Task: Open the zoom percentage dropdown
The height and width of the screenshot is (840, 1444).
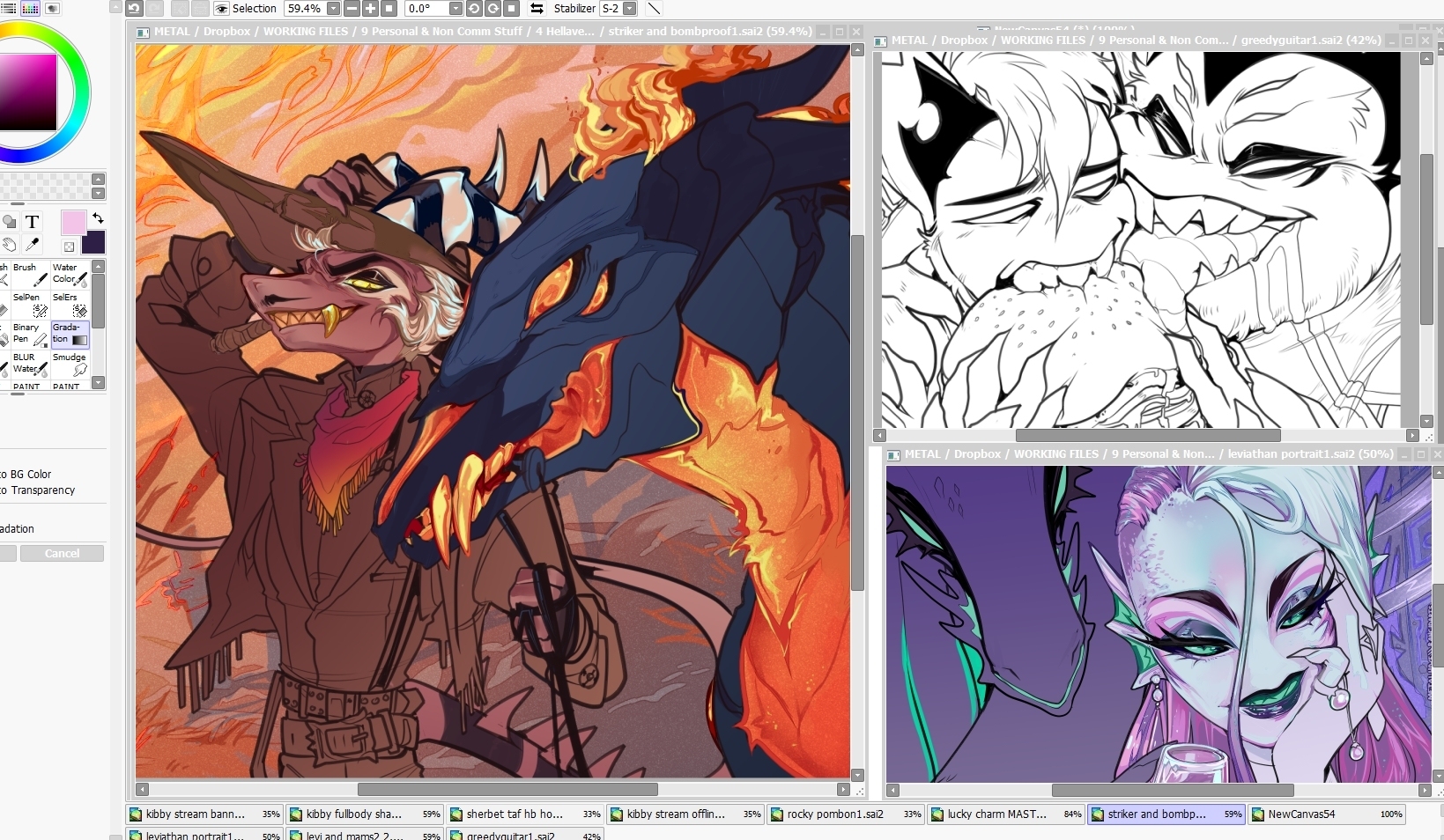Action: click(x=333, y=9)
